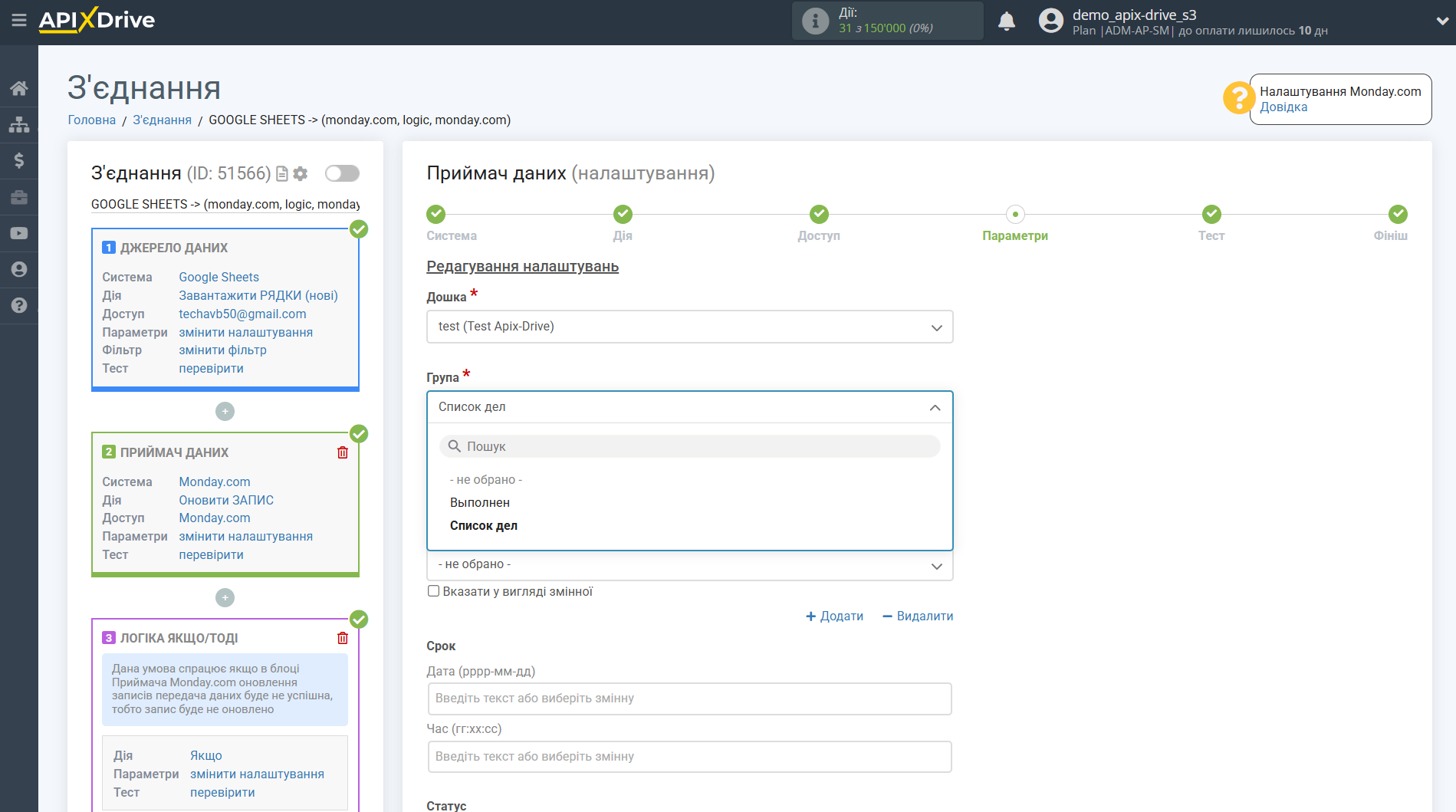Go to З'єднання breadcrumb
The height and width of the screenshot is (812, 1456).
(163, 120)
